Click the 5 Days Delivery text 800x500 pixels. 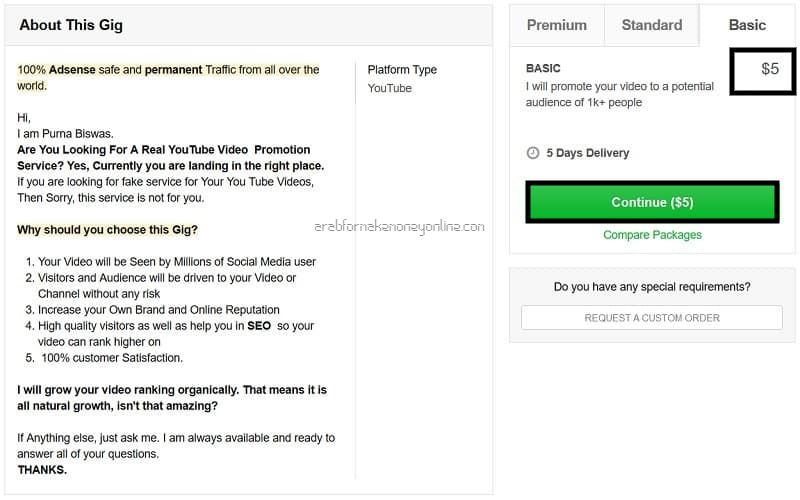(587, 153)
